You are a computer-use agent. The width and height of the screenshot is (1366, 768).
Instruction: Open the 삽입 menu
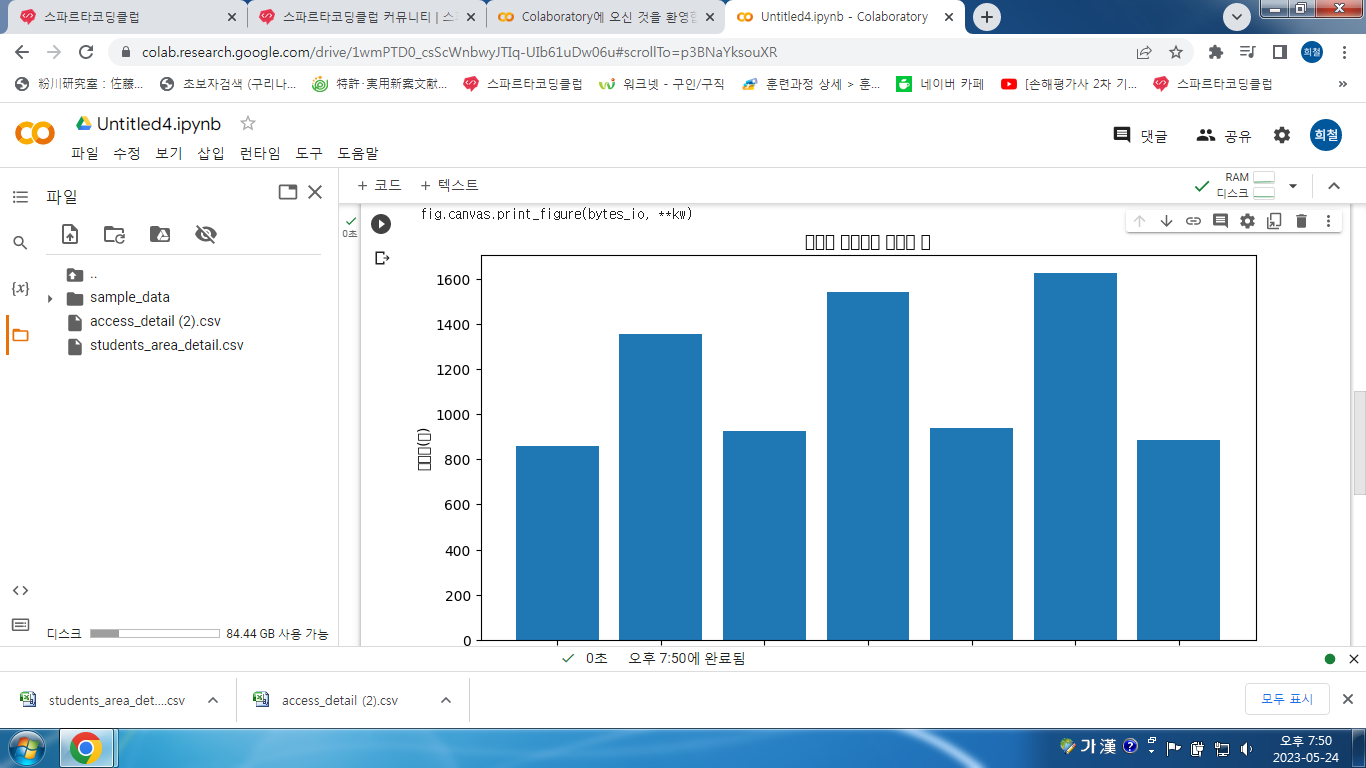click(211, 153)
